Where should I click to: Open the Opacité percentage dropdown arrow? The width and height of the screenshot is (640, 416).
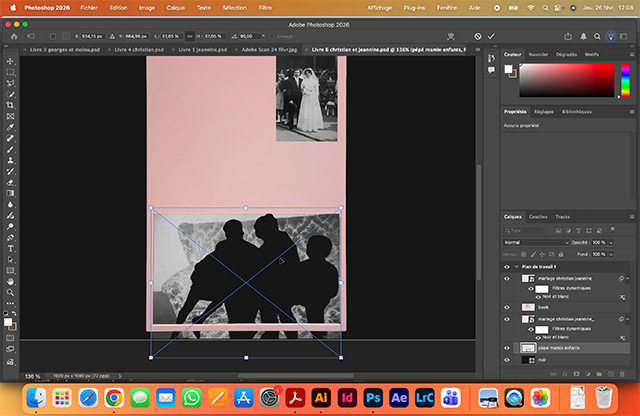611,242
